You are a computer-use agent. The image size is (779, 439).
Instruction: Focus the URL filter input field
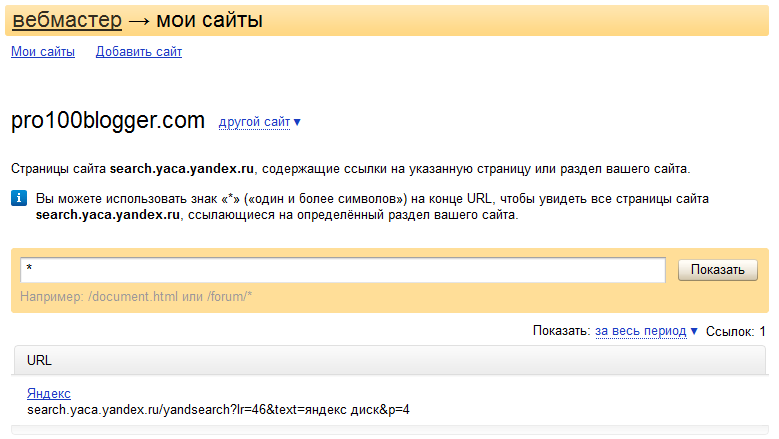click(343, 270)
